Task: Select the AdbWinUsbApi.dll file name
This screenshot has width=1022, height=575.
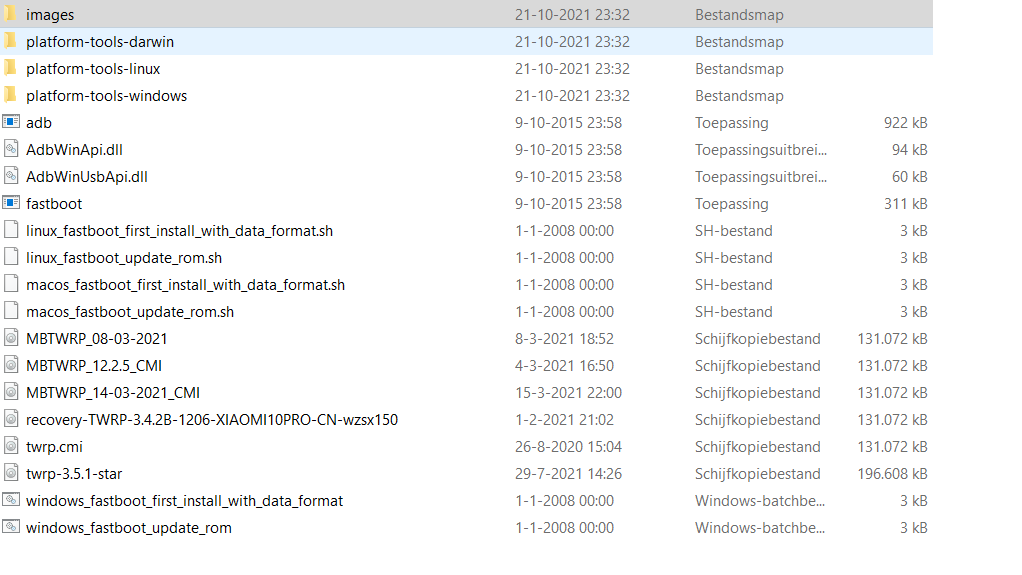Action: point(87,177)
